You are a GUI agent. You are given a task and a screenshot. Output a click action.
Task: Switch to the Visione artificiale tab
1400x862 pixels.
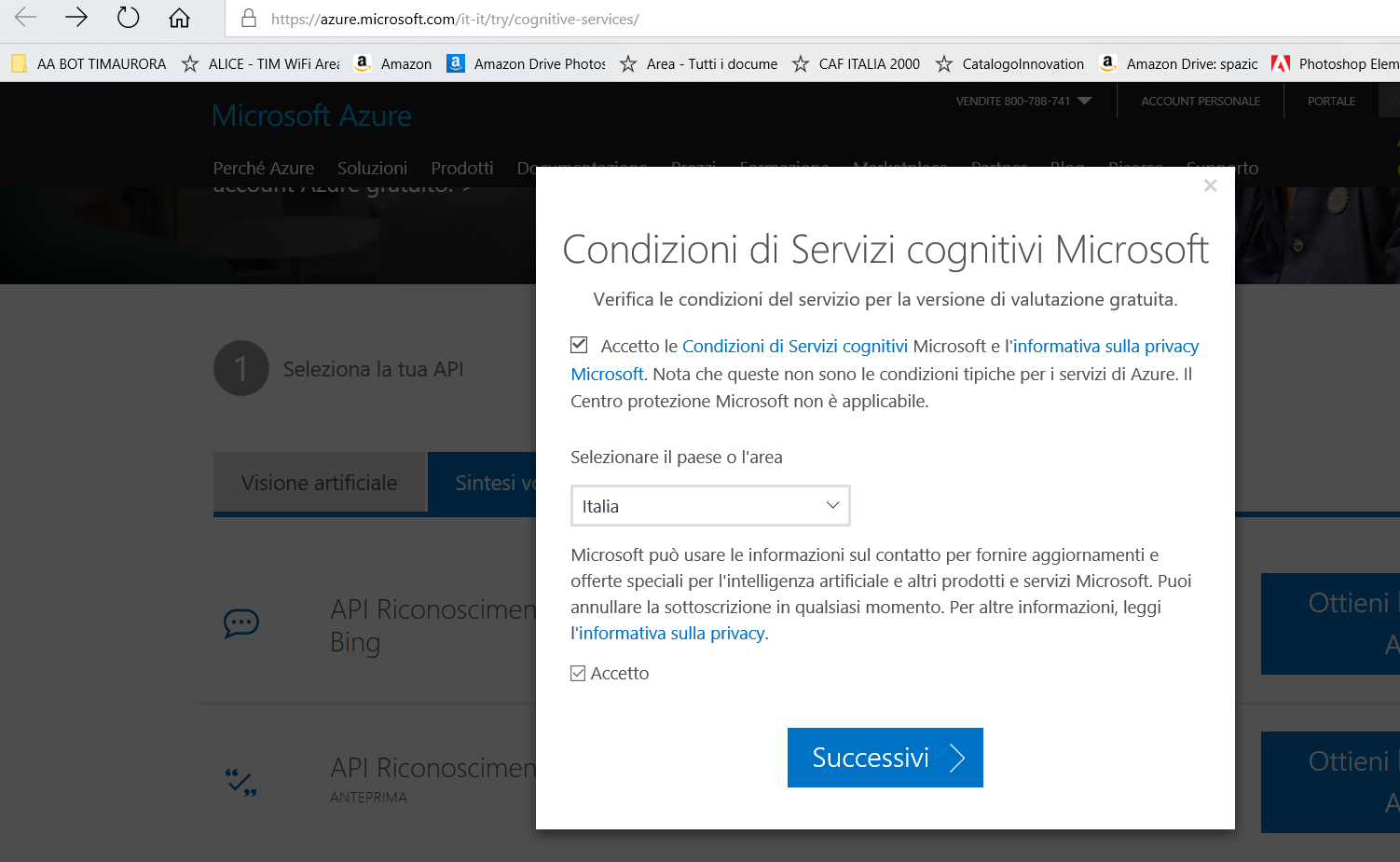click(x=319, y=483)
